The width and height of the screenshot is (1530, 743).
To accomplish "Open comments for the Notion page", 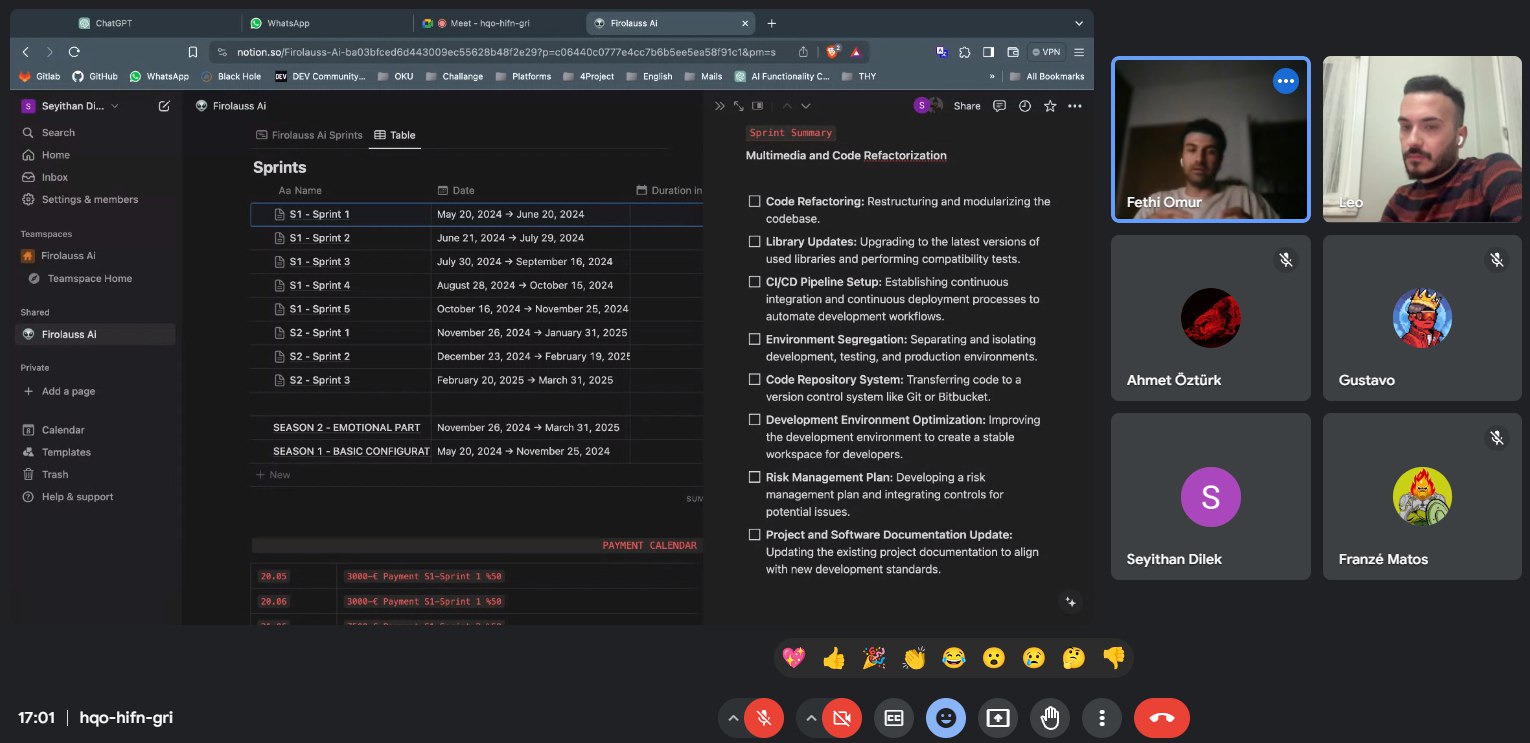I will coord(999,106).
